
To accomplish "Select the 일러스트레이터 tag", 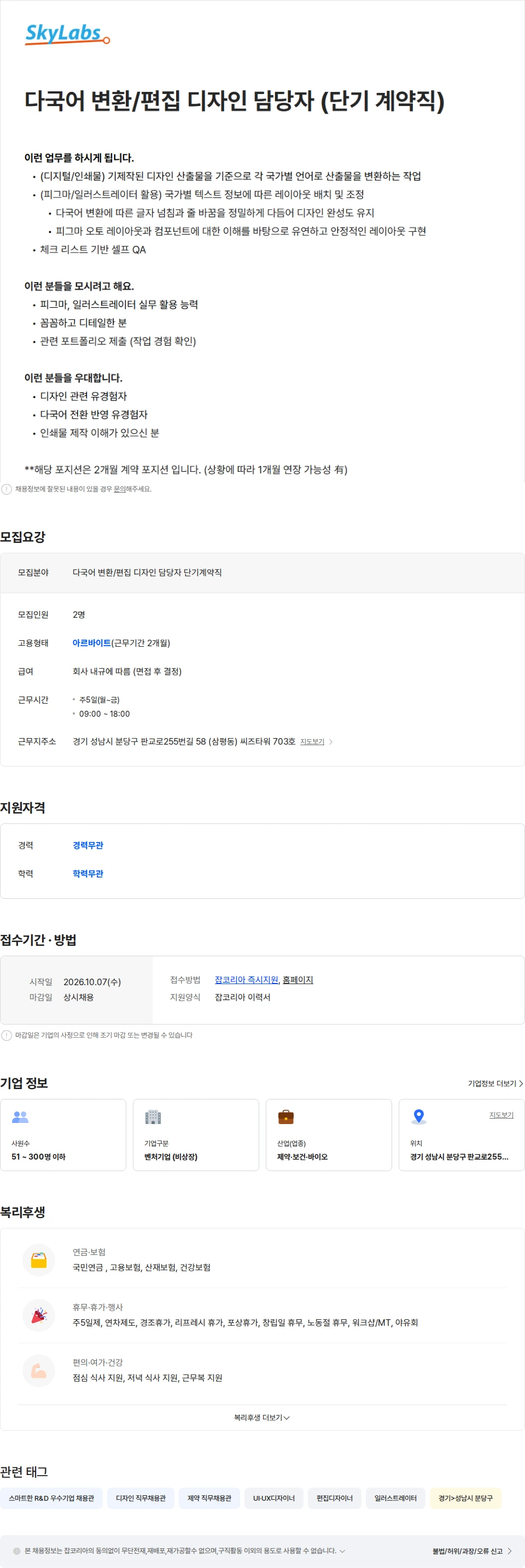I will pyautogui.click(x=395, y=1498).
